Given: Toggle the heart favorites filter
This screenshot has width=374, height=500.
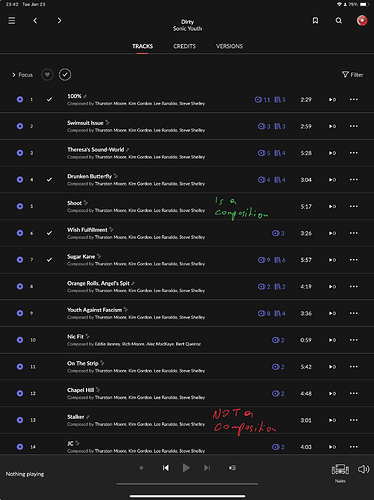Looking at the screenshot, I should click(47, 75).
